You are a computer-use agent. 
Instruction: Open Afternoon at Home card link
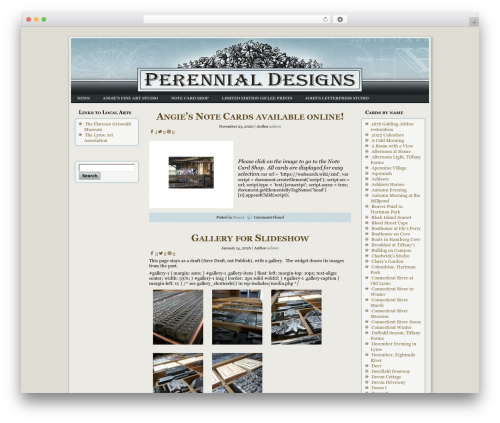[x=391, y=152]
